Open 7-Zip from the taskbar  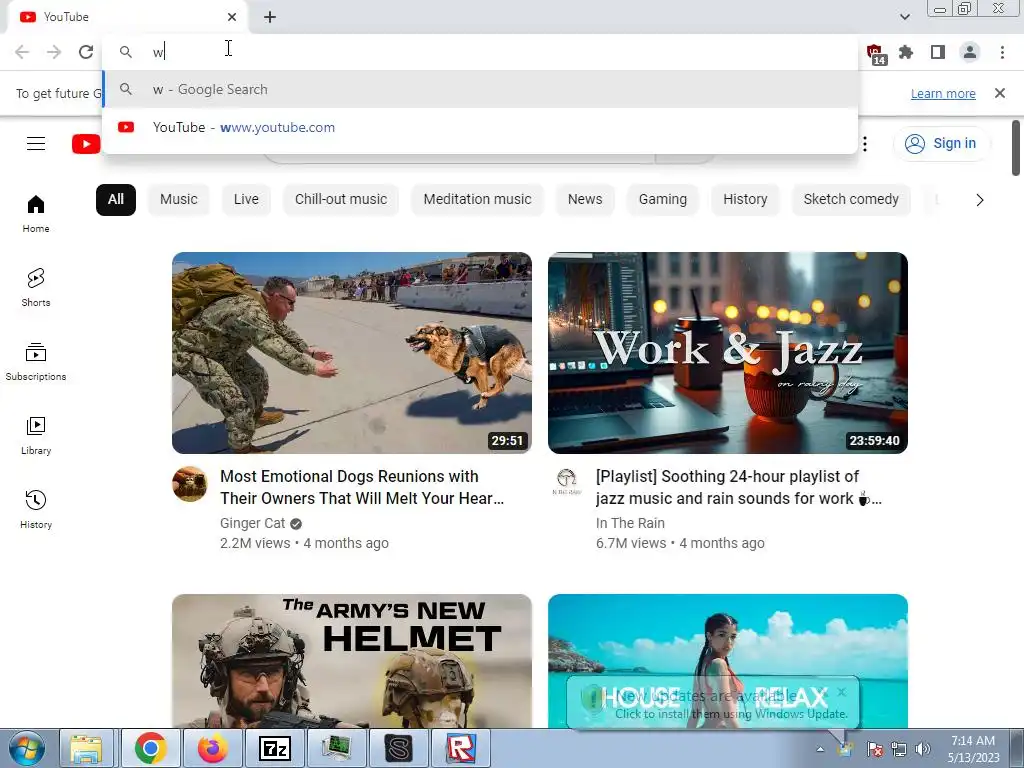[x=275, y=748]
